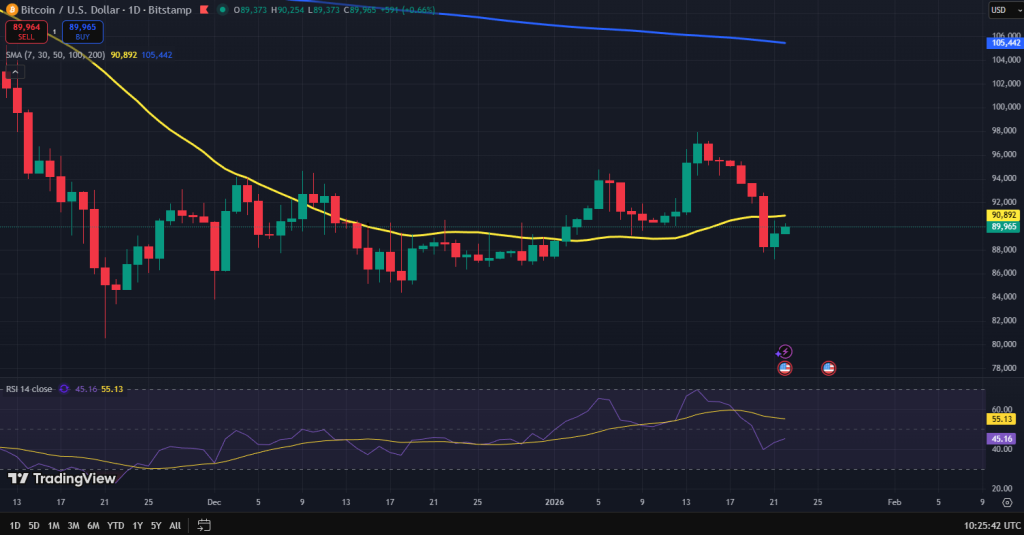Viewport: 1024px width, 535px height.
Task: Select the 6M time range
Action: click(93, 525)
